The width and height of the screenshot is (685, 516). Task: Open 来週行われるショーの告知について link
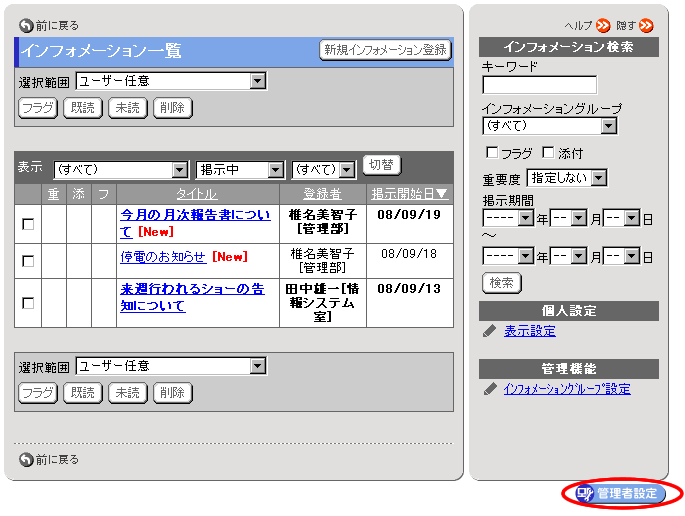click(x=192, y=297)
